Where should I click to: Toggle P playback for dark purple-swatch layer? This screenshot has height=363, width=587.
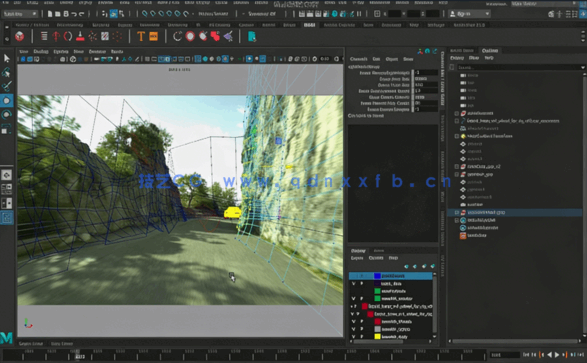click(362, 284)
